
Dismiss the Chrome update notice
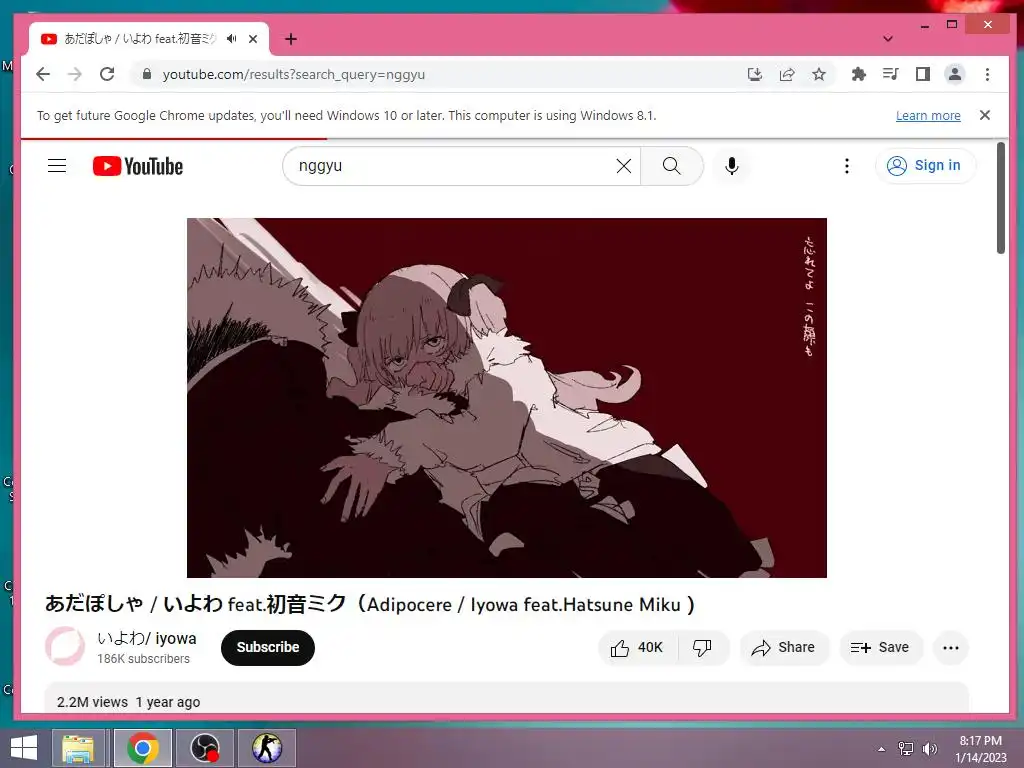pos(985,115)
